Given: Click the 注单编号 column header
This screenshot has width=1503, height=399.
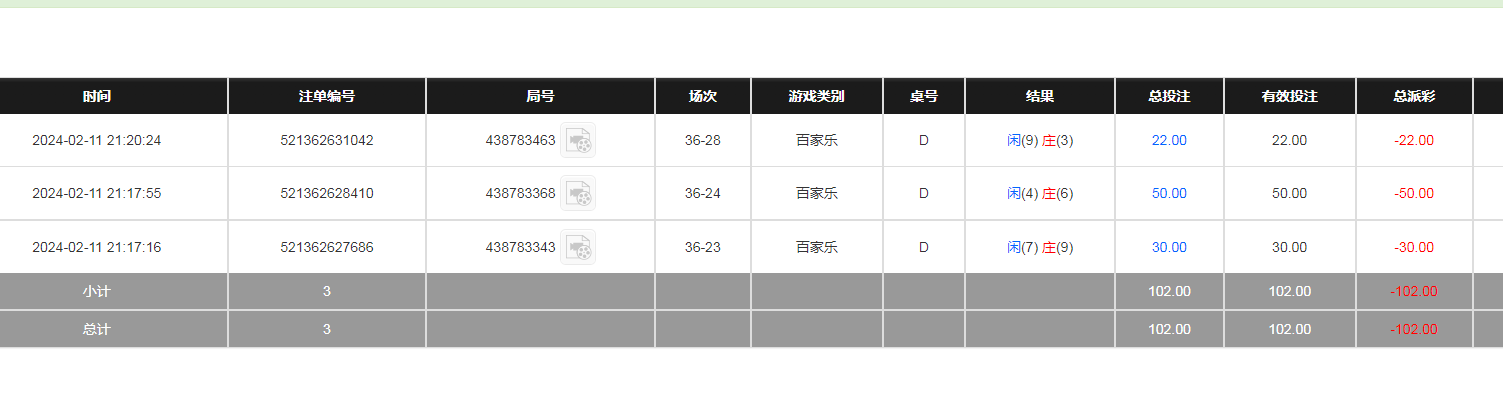Looking at the screenshot, I should pos(327,97).
